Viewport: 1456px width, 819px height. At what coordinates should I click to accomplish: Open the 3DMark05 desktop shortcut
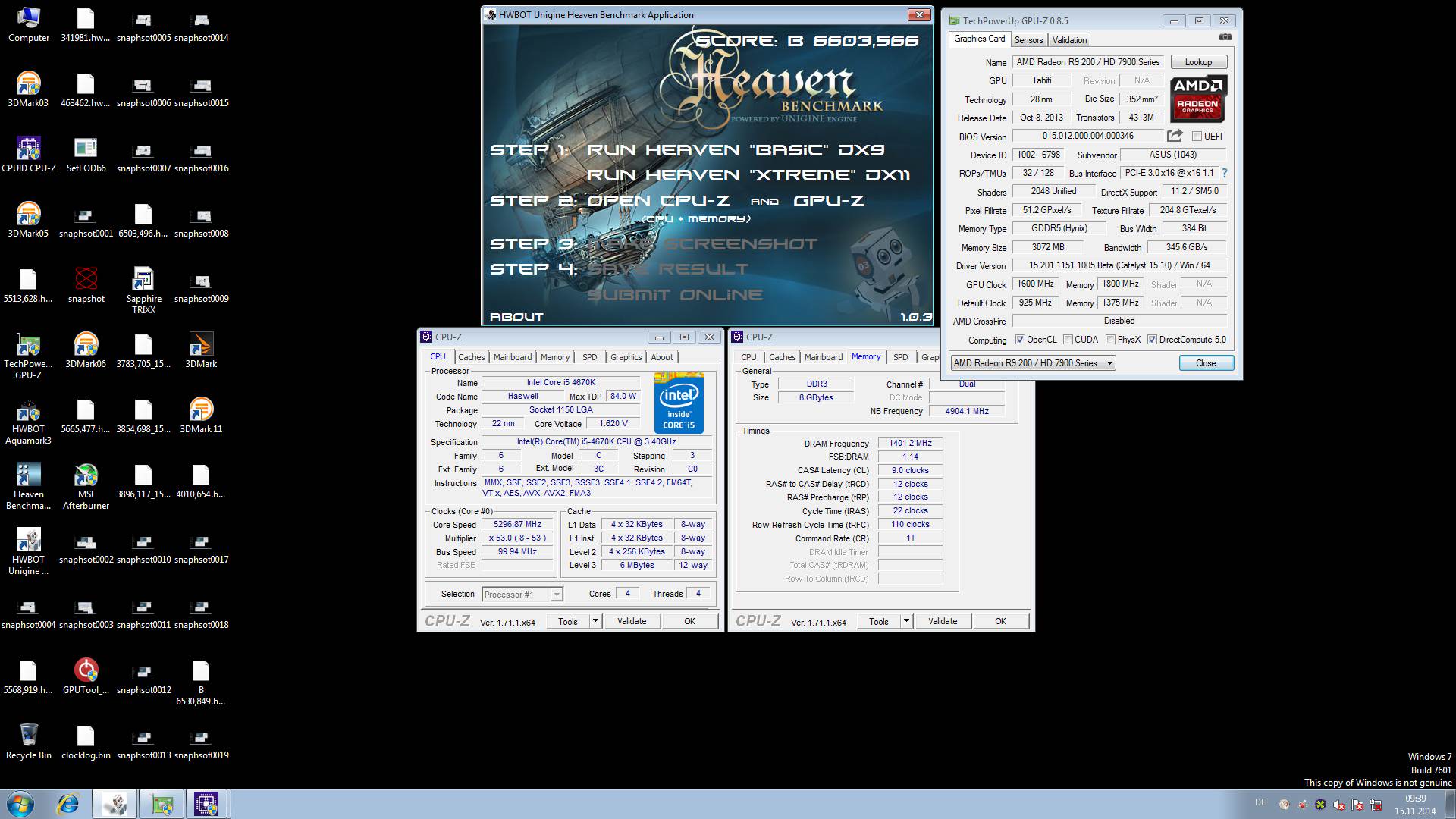[29, 220]
